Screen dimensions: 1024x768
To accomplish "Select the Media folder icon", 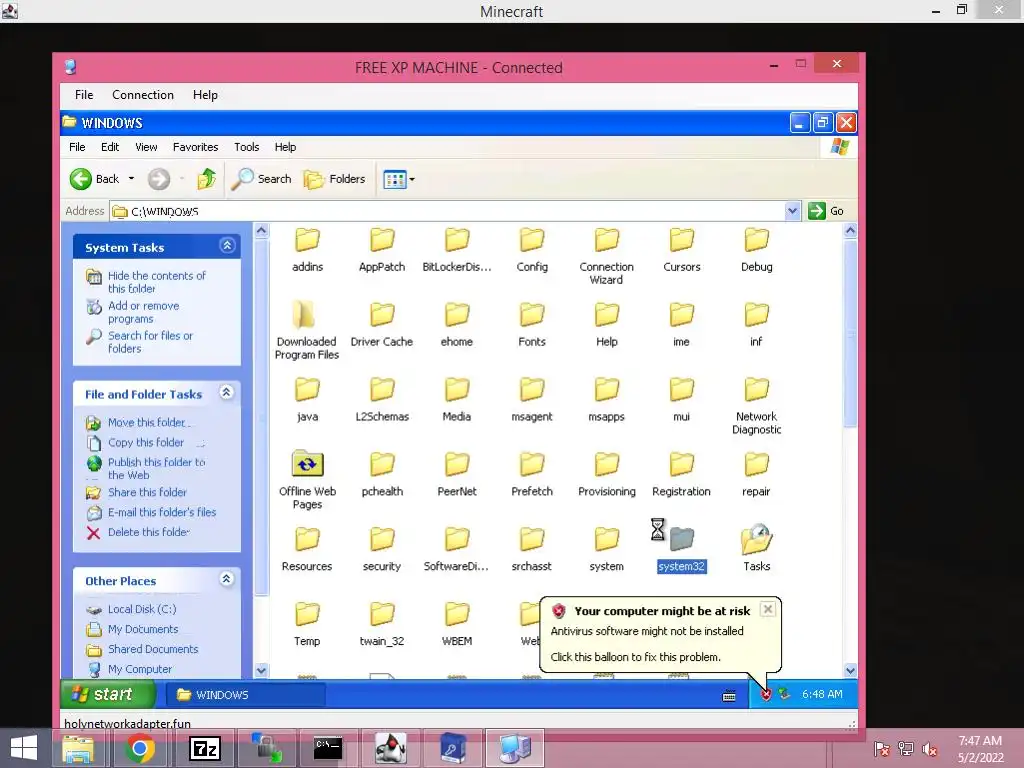I will [456, 390].
